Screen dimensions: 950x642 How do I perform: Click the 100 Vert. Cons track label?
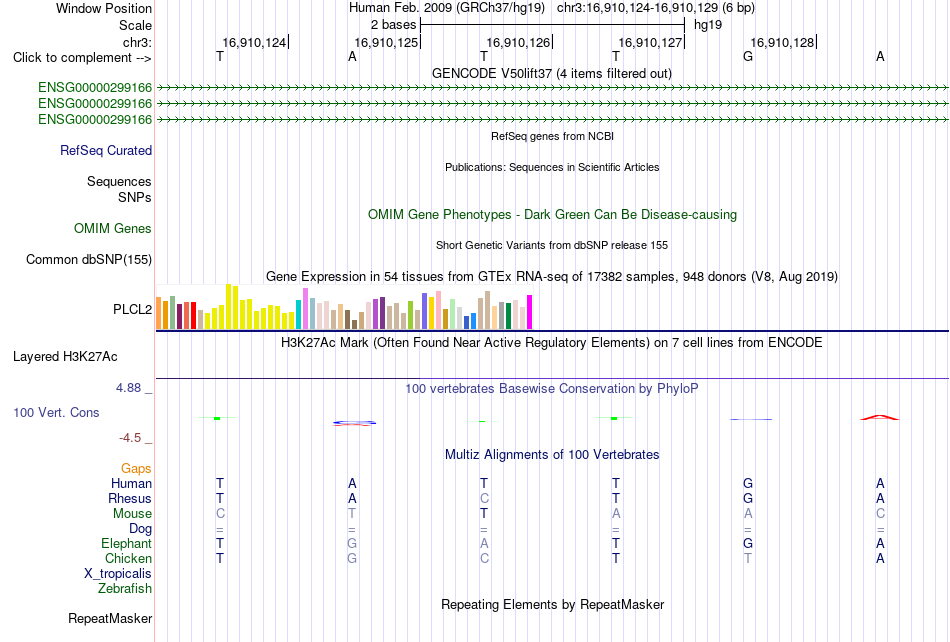tap(56, 412)
